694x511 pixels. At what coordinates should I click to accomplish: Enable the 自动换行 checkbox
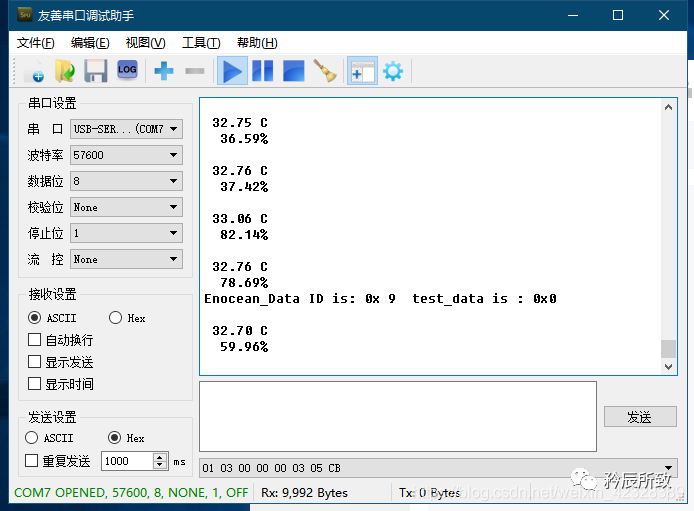35,340
